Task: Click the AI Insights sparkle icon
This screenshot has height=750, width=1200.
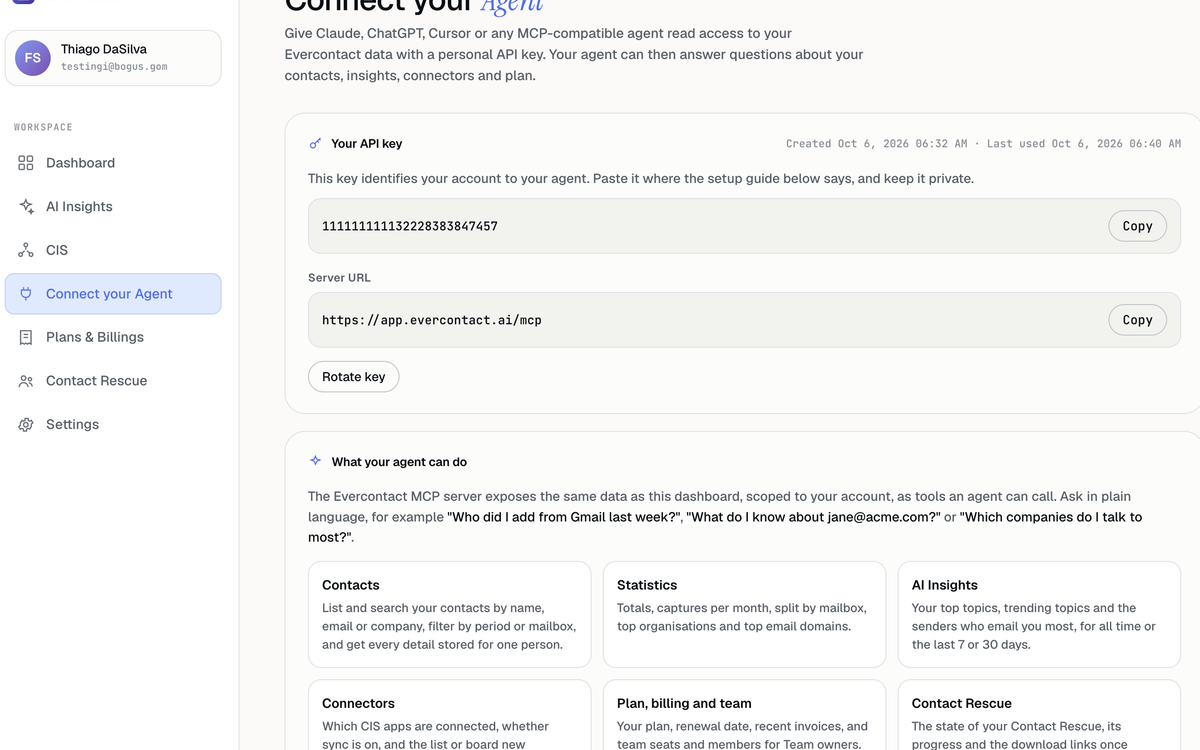Action: (26, 207)
